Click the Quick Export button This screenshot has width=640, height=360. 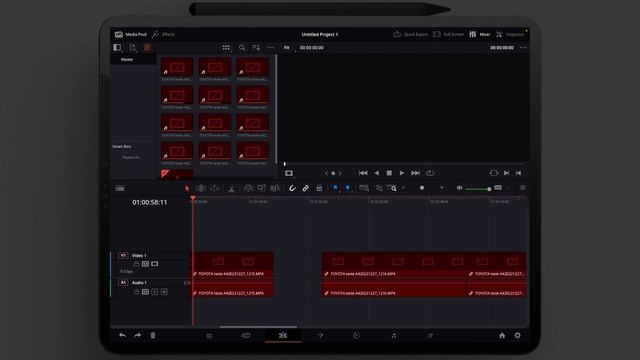(x=411, y=35)
